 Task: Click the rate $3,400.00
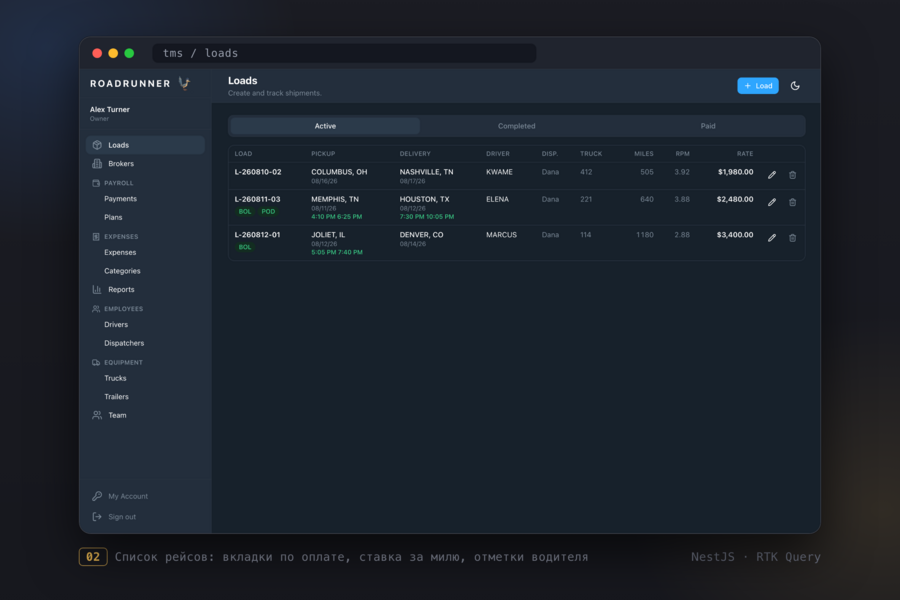coord(735,235)
